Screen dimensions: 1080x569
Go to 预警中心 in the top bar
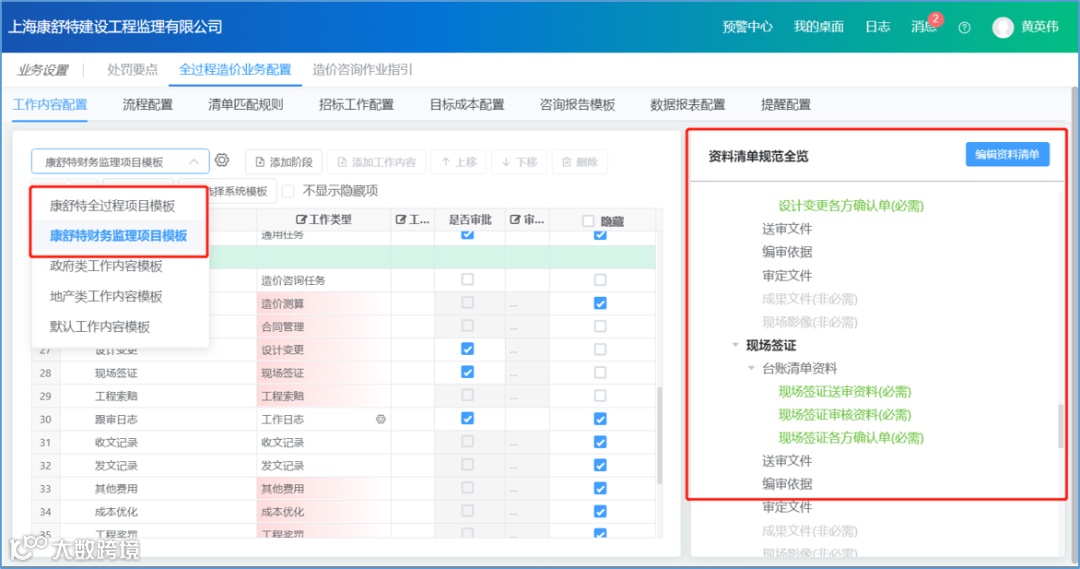click(747, 27)
